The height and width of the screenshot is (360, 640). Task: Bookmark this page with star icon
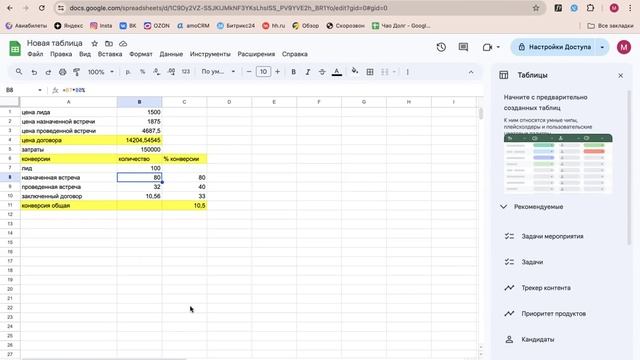click(536, 8)
